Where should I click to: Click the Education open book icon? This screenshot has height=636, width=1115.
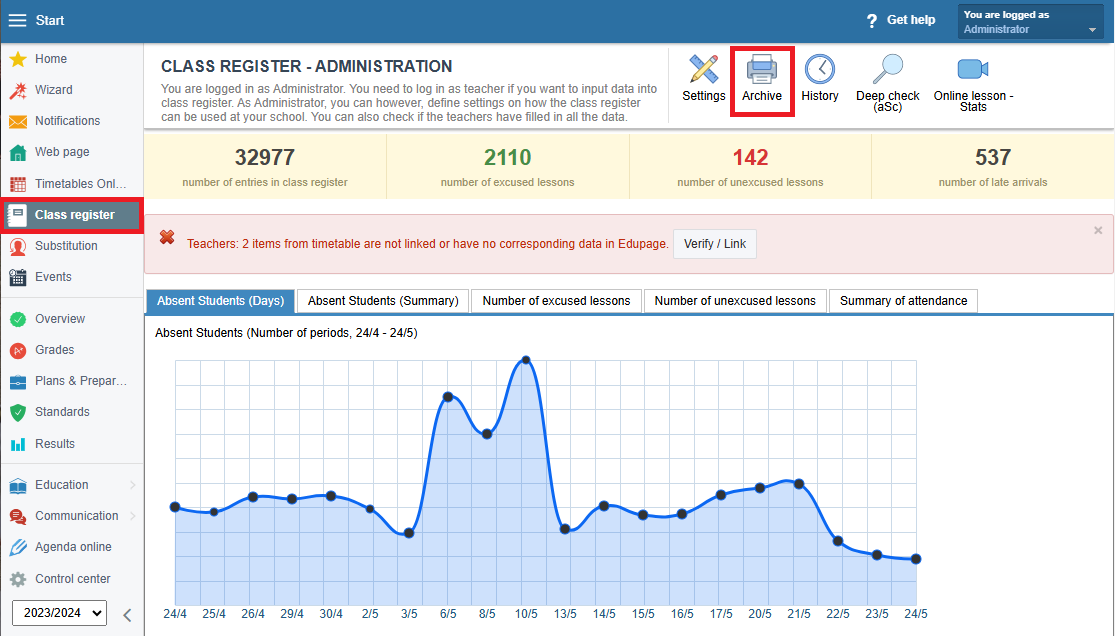coord(18,486)
